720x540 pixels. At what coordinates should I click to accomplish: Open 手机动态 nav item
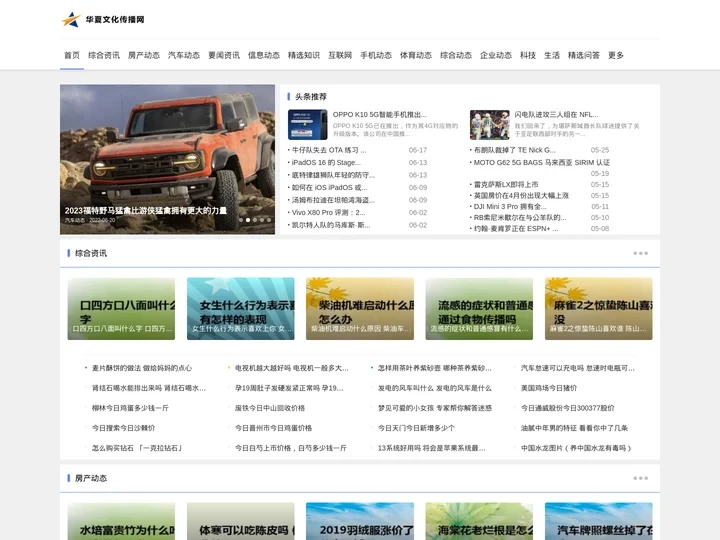click(376, 55)
